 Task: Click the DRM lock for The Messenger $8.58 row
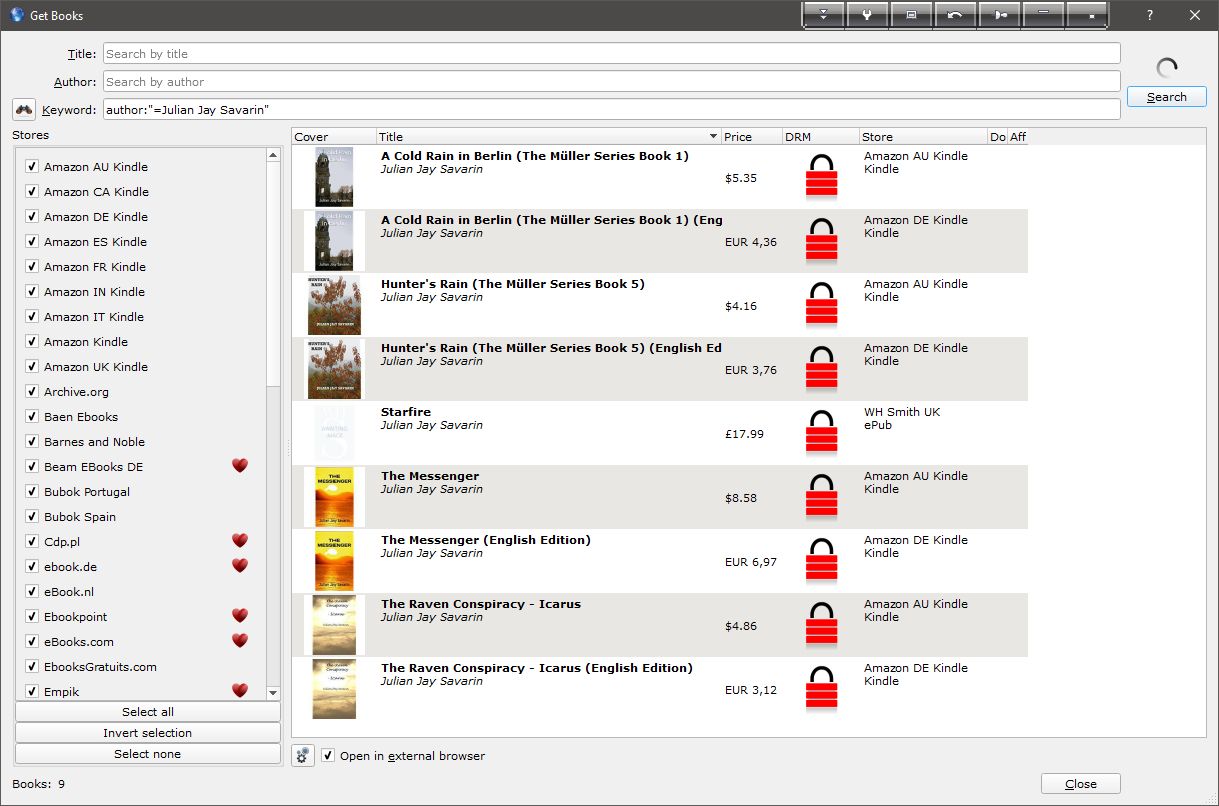(822, 497)
